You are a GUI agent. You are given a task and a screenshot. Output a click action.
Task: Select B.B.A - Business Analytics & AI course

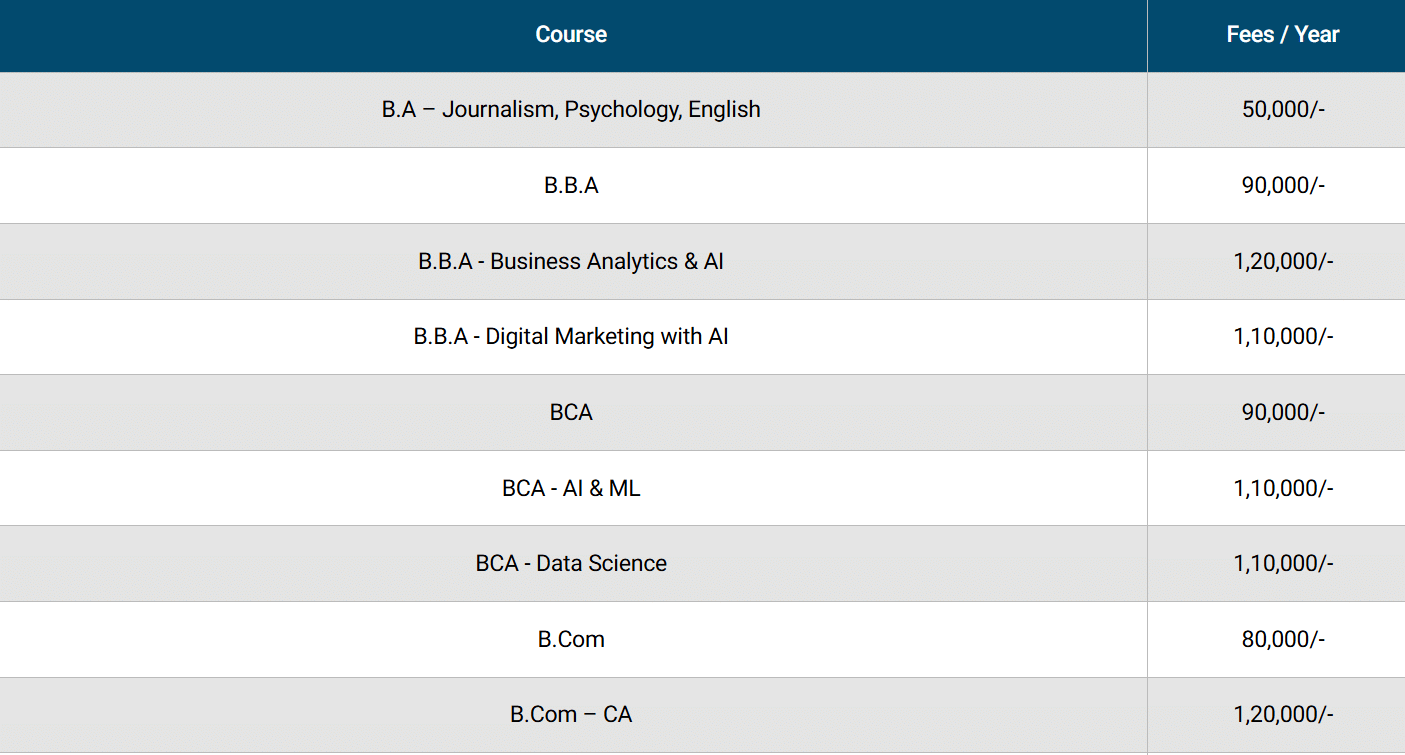[x=571, y=262]
